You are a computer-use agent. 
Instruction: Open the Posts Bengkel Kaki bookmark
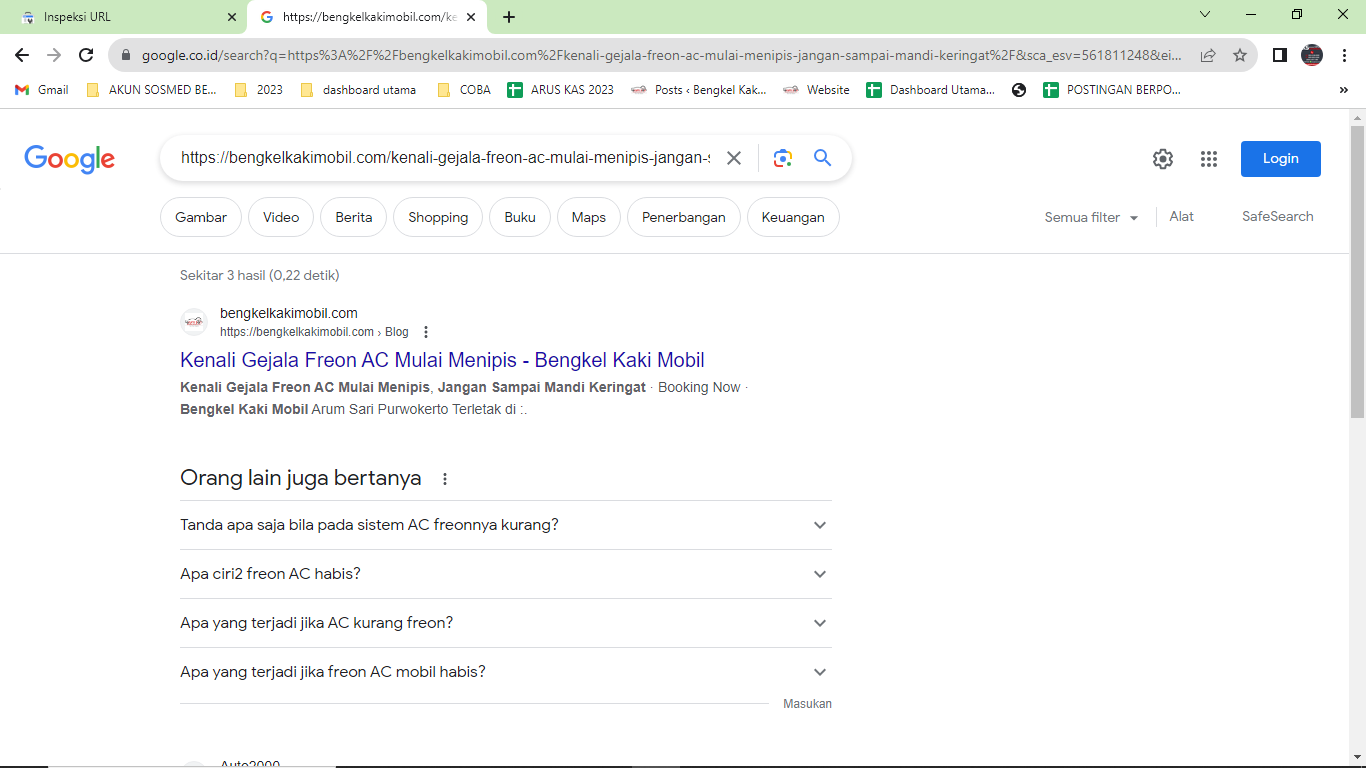point(699,90)
